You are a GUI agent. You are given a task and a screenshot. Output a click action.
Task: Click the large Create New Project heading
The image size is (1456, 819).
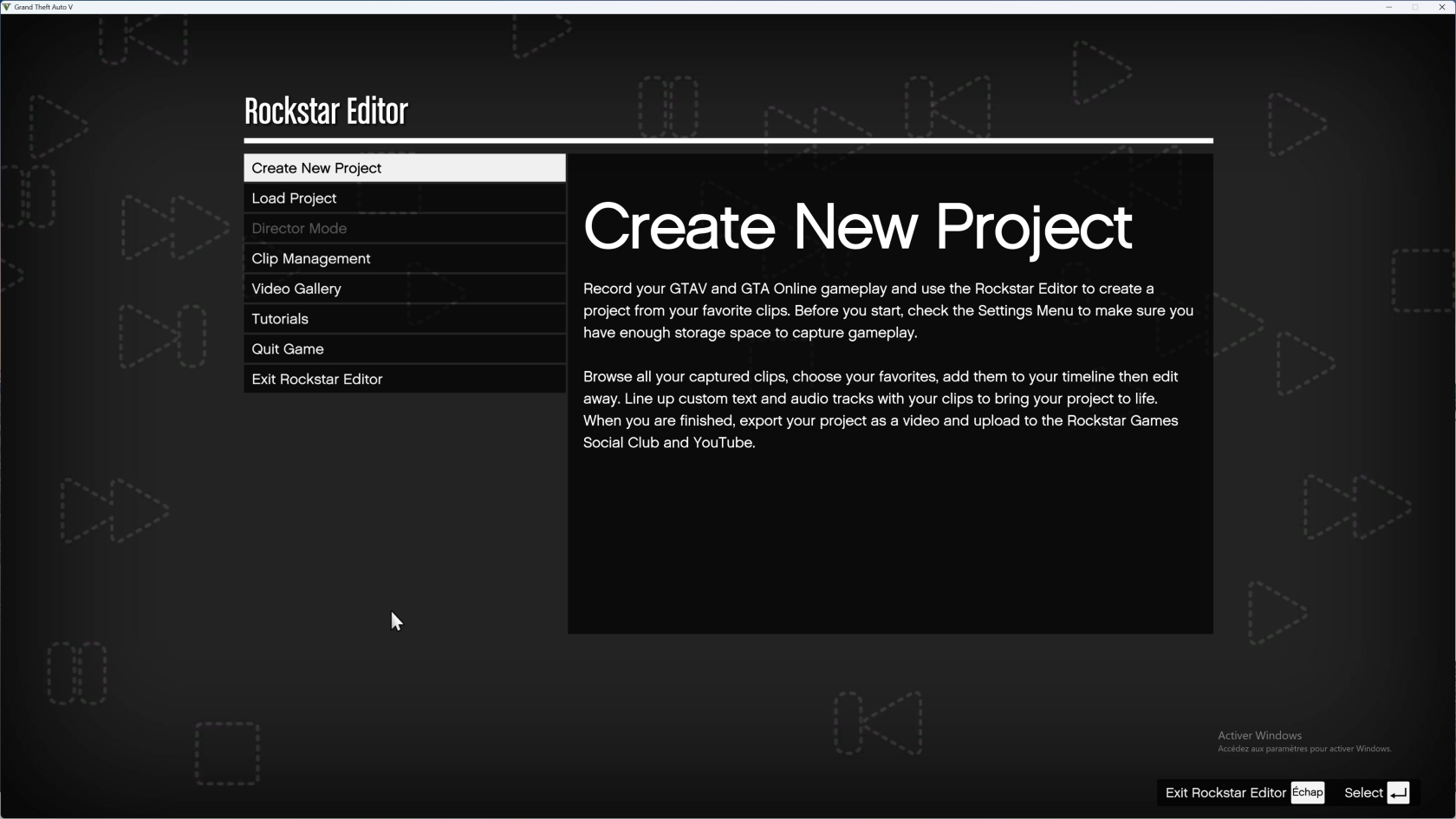(x=857, y=227)
